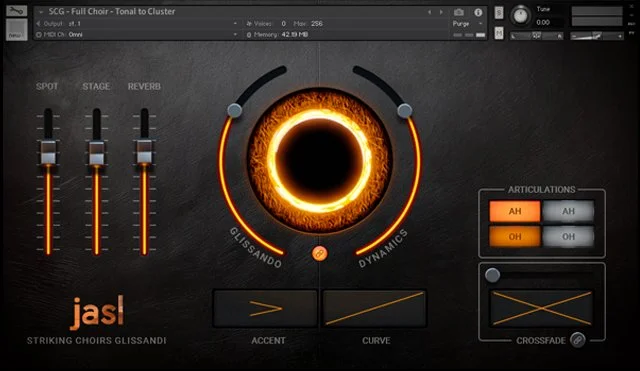Viewport: 640px width, 371px height.
Task: Click the SPOT label
Action: click(47, 87)
